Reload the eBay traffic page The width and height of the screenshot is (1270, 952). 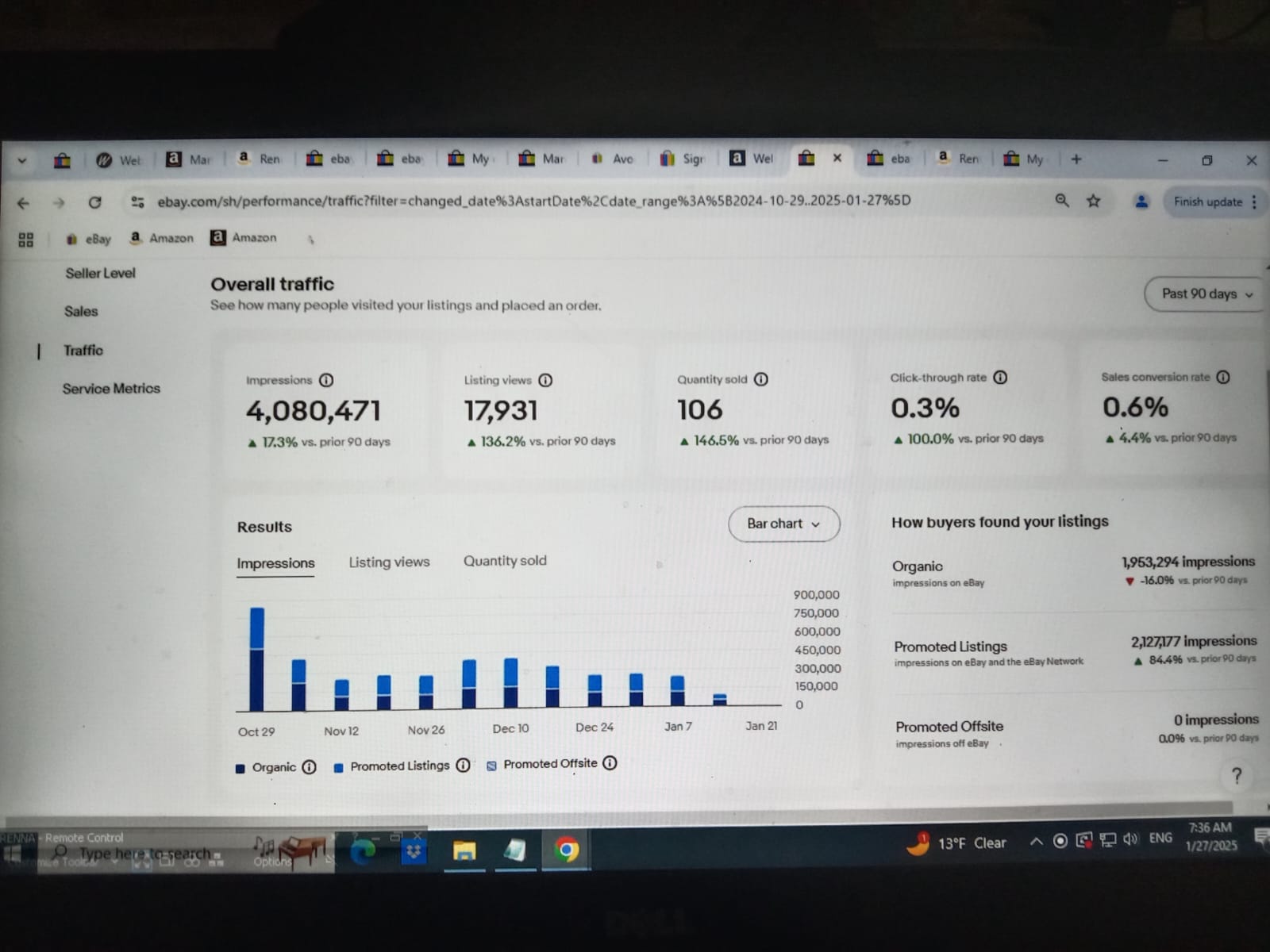[94, 202]
